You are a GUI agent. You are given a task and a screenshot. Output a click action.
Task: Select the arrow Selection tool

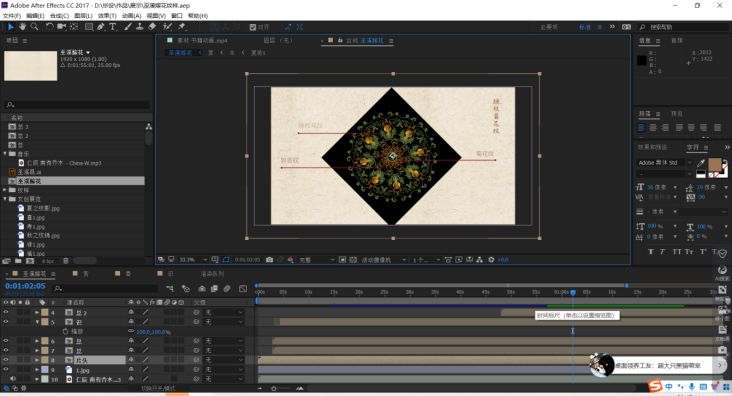11,27
